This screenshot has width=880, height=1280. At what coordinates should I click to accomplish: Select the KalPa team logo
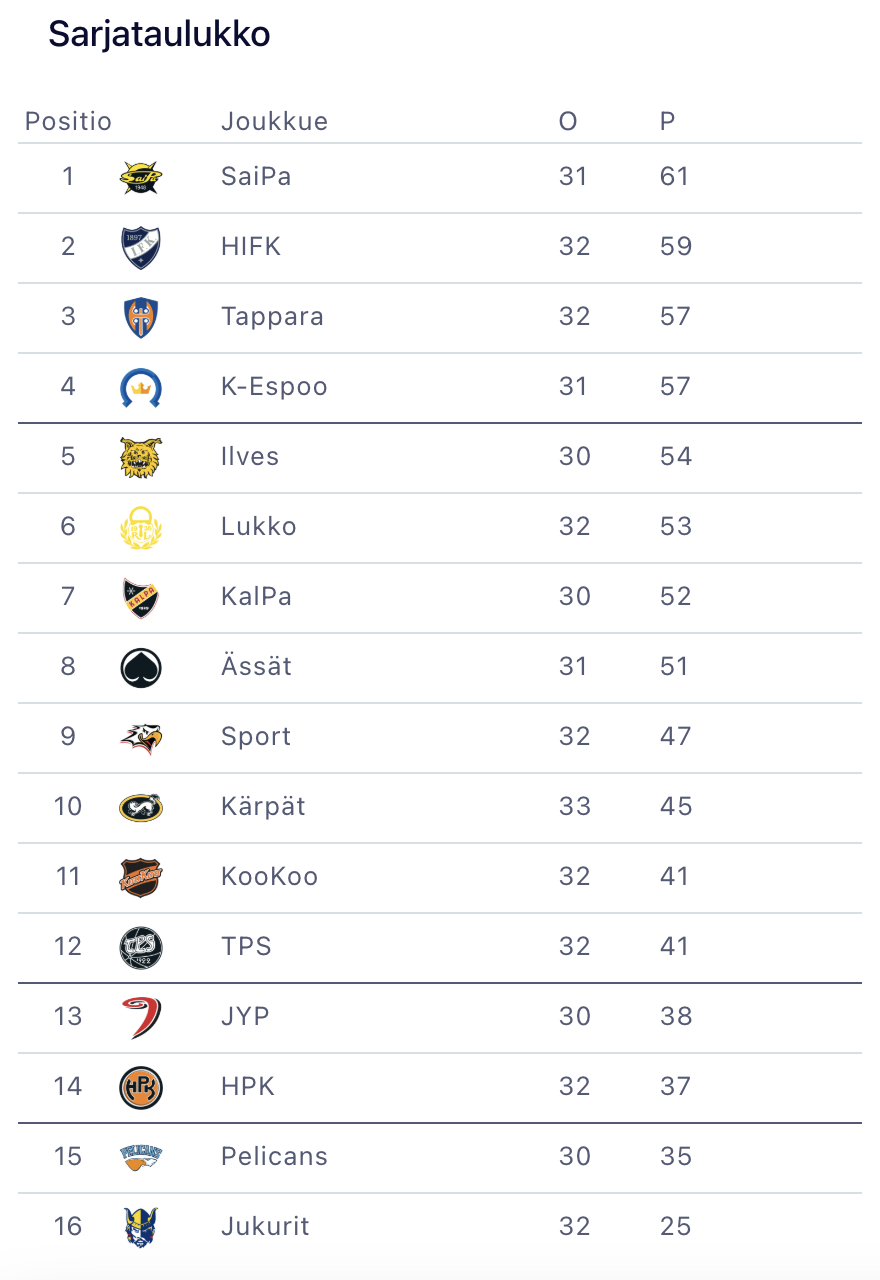[140, 598]
